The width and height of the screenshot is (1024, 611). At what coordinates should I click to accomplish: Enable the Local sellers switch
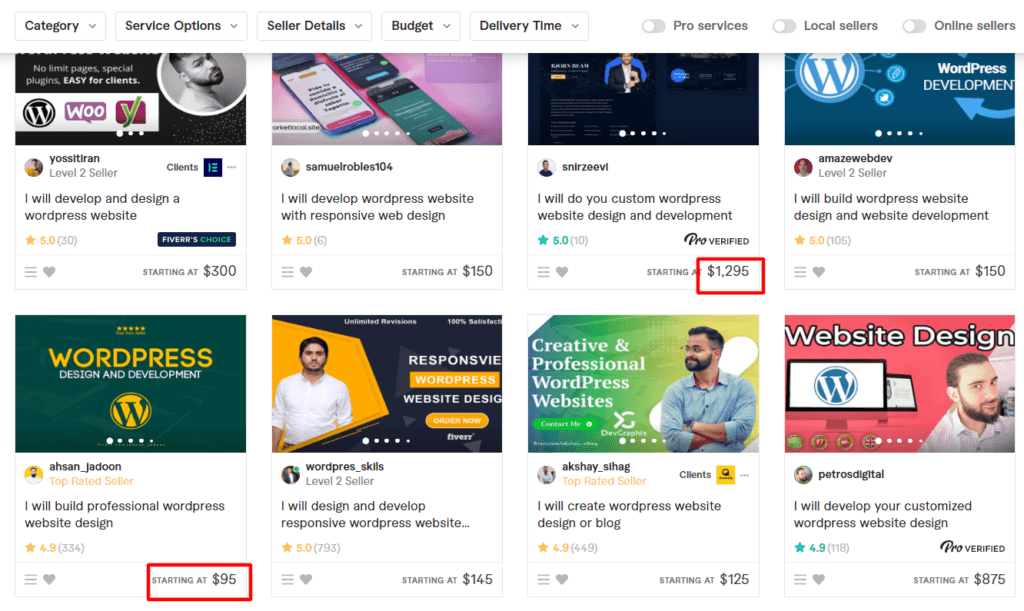[784, 26]
